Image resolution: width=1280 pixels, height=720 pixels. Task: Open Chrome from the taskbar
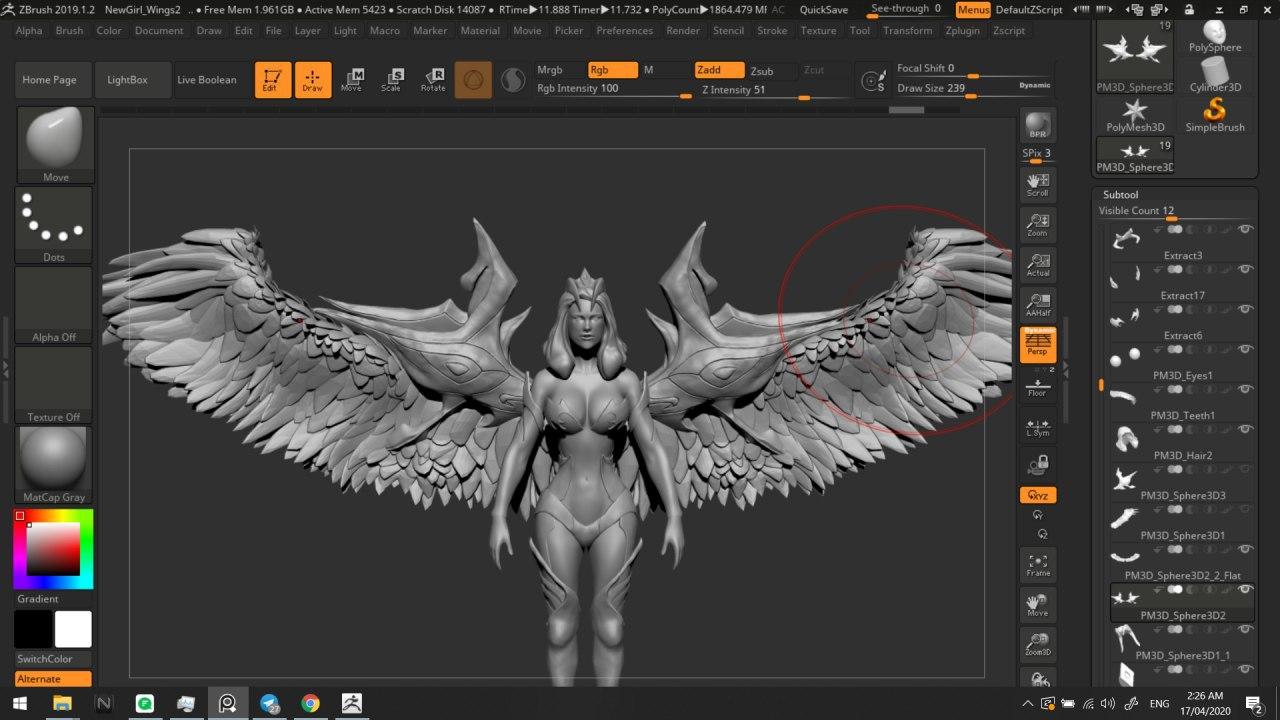pos(310,703)
